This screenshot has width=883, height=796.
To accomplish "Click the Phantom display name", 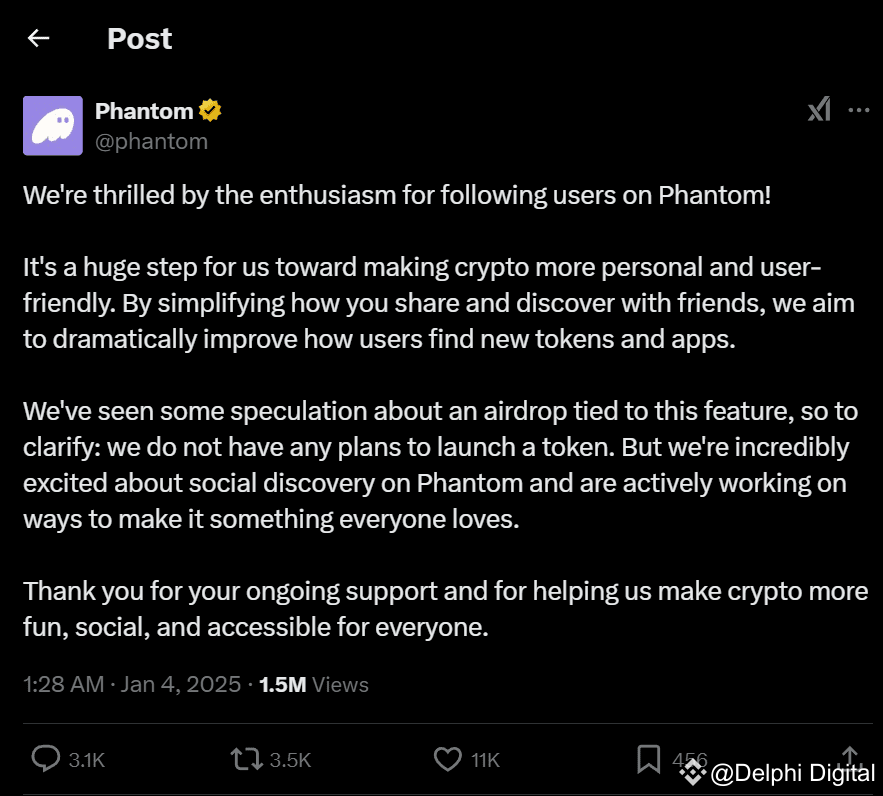I will 144,111.
